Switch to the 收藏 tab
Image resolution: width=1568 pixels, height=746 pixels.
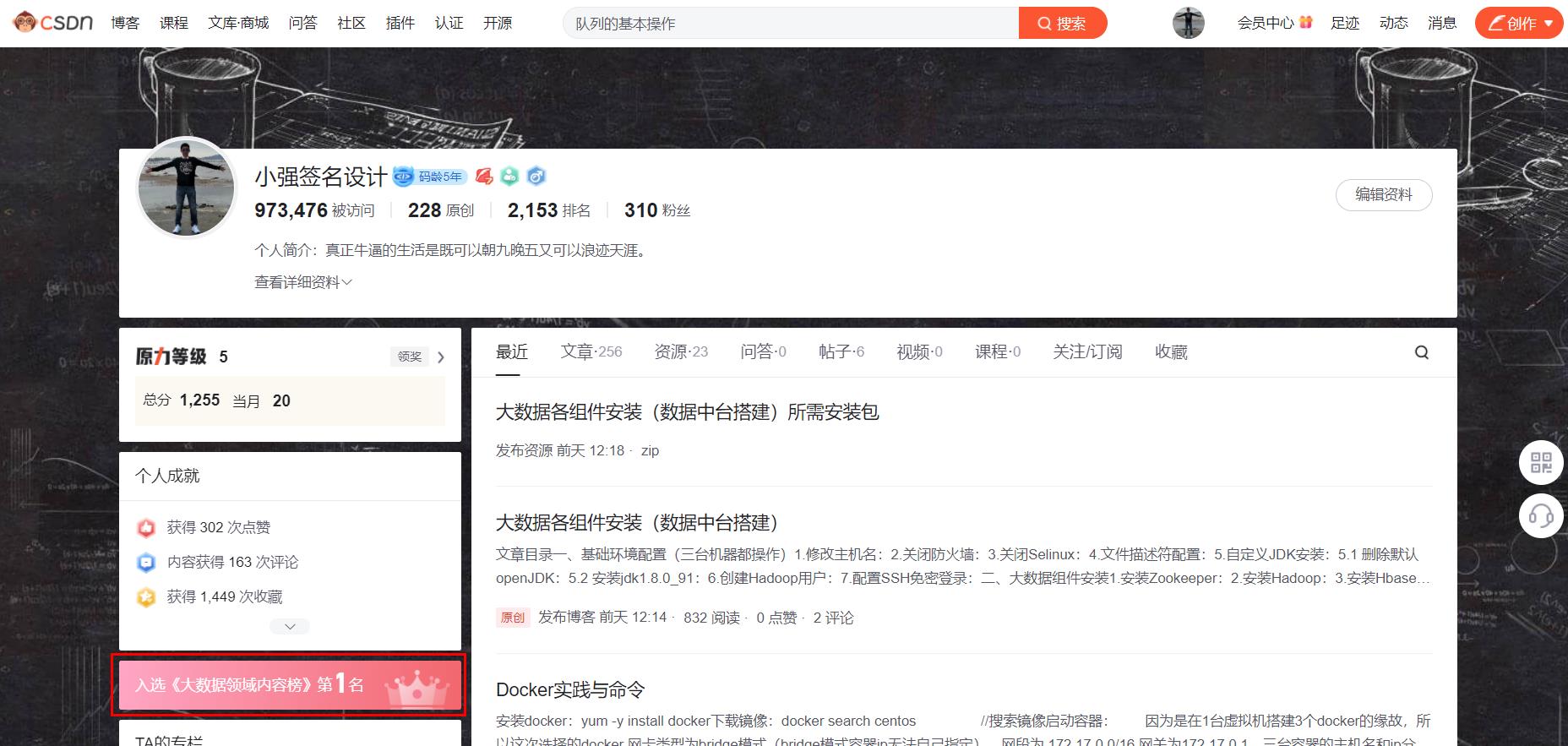coord(1171,352)
